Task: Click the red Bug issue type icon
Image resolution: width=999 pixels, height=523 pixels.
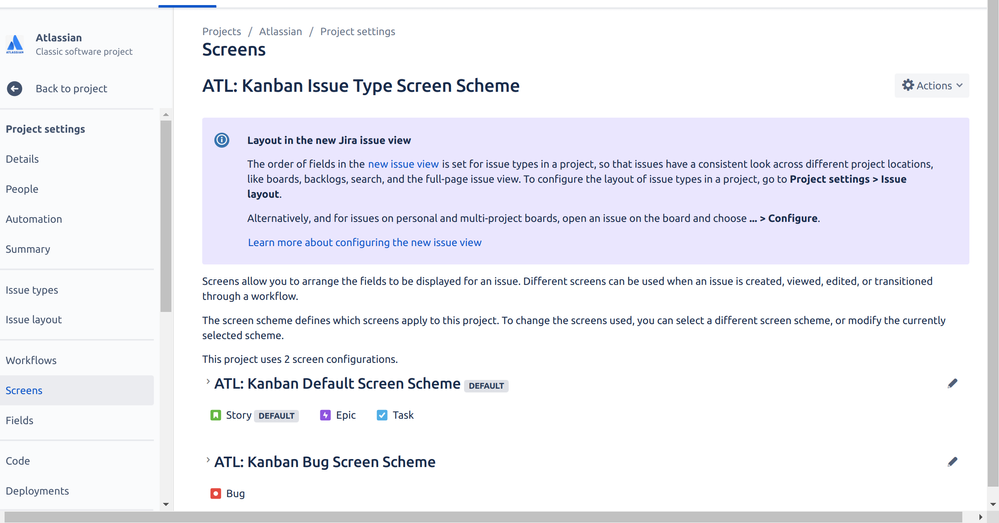Action: (x=215, y=494)
